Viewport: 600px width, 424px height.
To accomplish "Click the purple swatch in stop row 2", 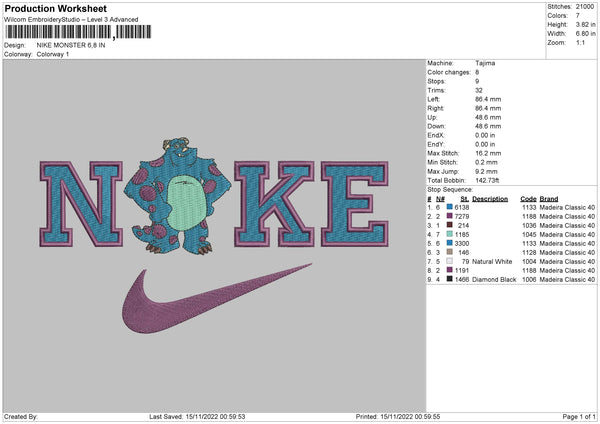I will [450, 216].
